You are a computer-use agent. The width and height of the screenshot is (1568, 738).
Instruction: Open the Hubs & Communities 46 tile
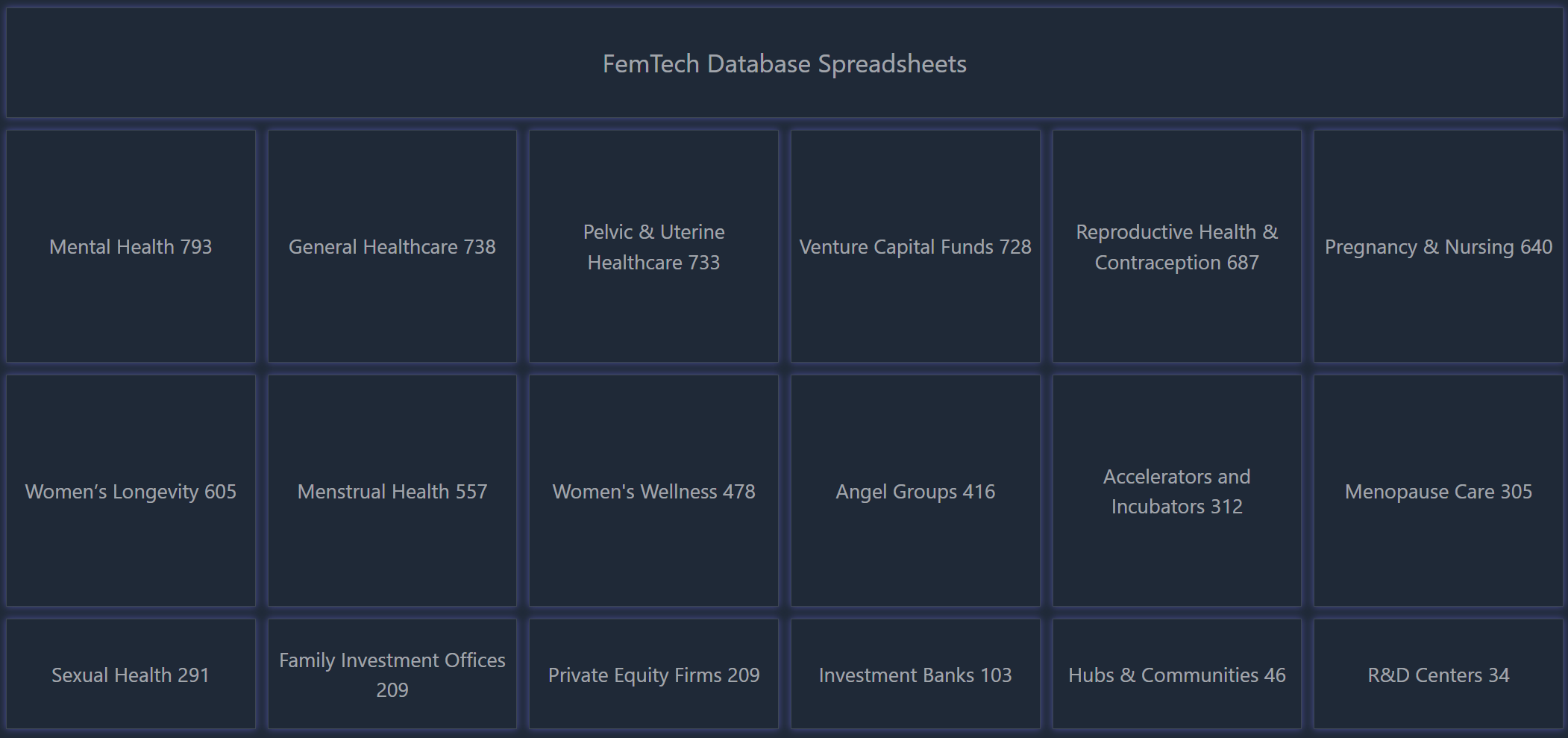tap(1176, 675)
